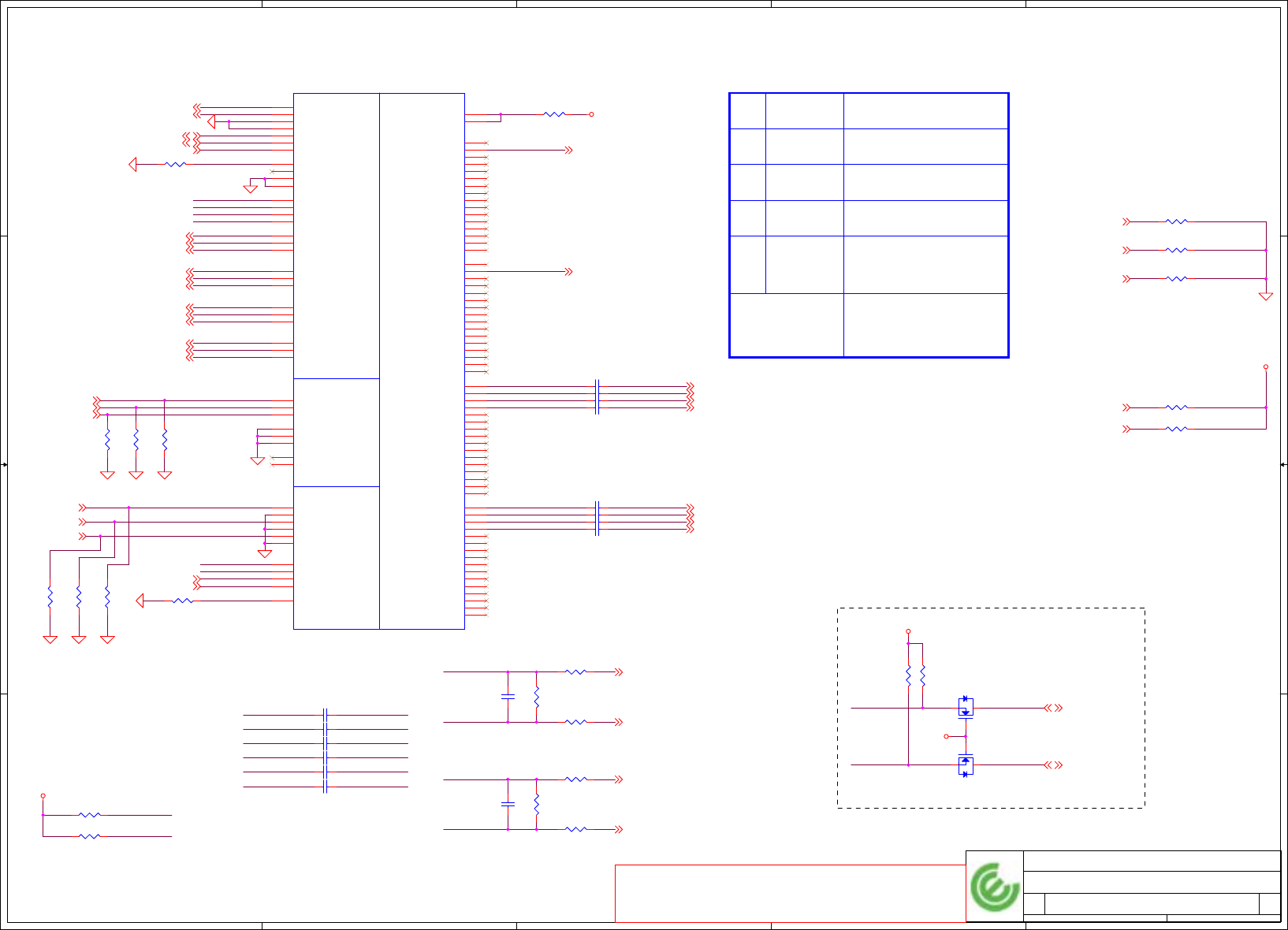Select the lower MOSFET symbol in dashed box

tap(966, 765)
